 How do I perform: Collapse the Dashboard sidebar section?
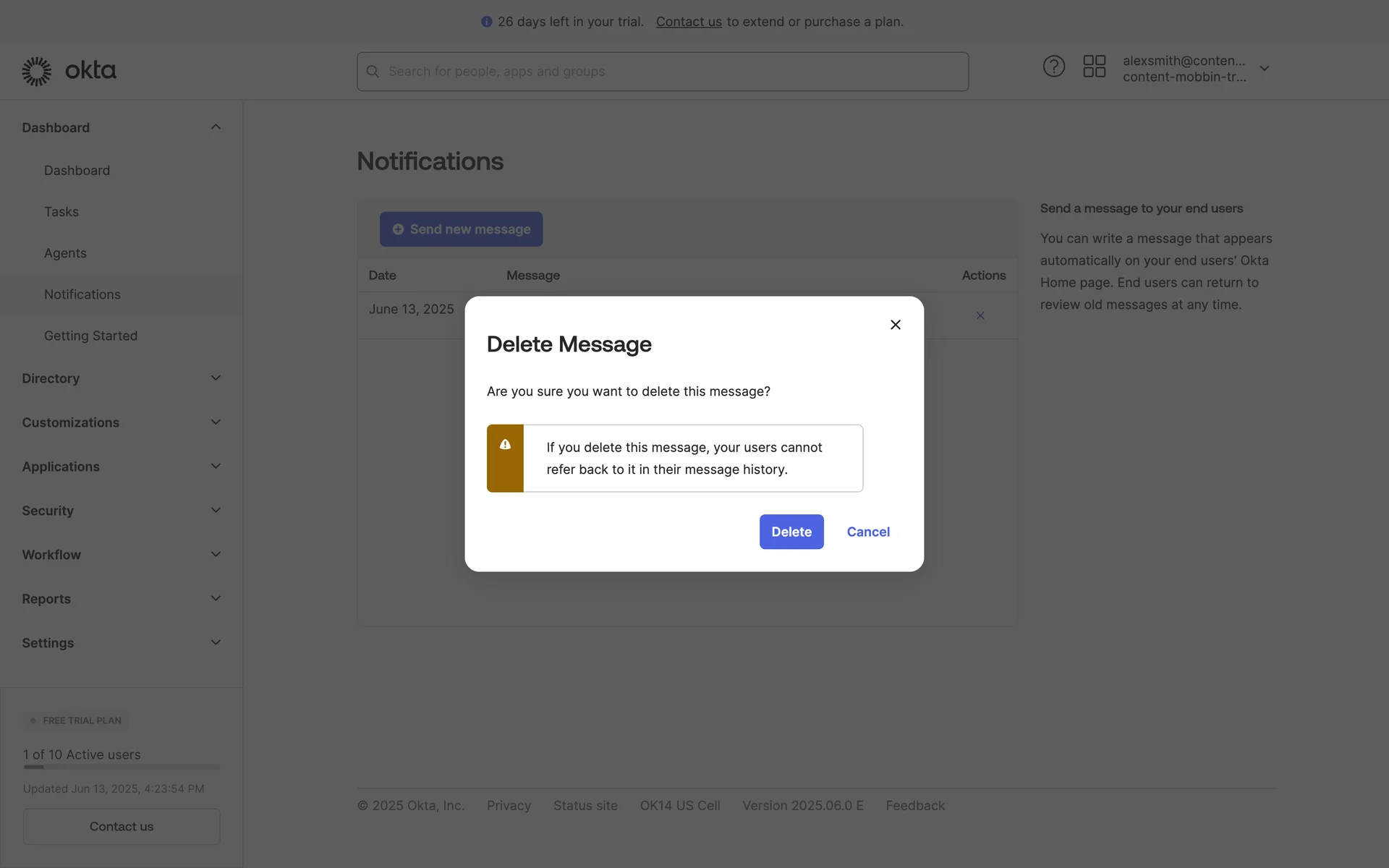[216, 127]
